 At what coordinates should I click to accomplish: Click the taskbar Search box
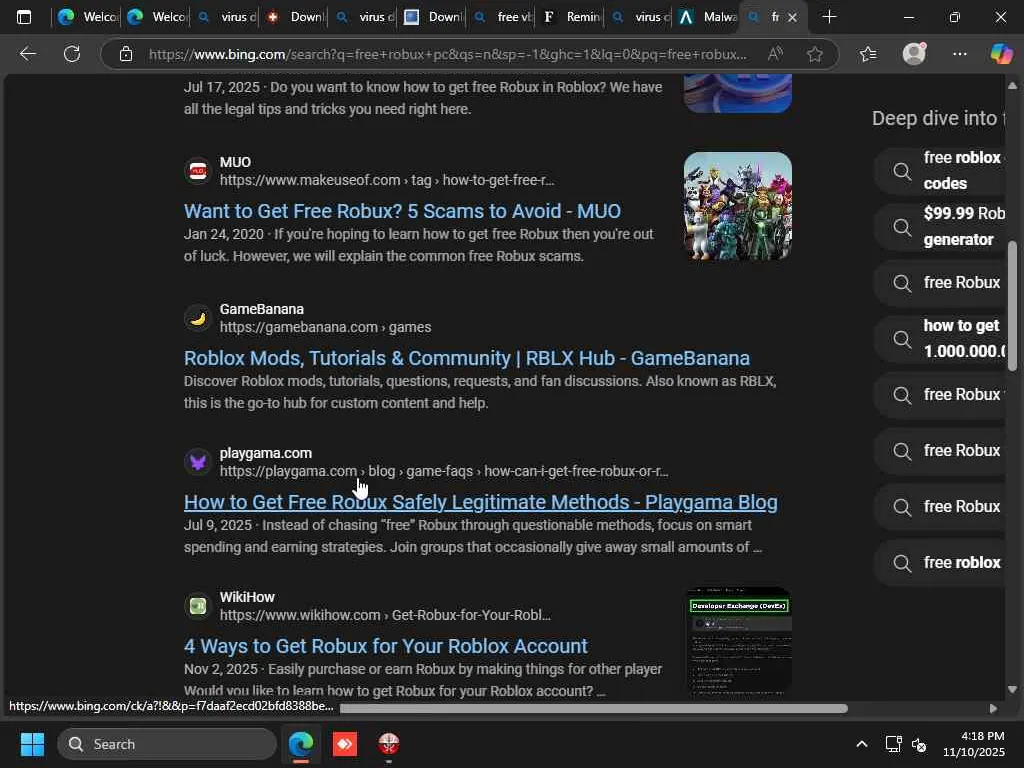(167, 744)
